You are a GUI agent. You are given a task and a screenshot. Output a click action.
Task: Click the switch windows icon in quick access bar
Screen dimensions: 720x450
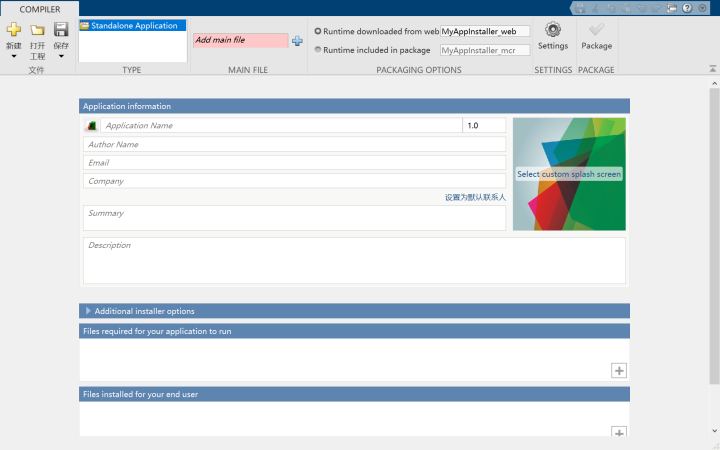tap(672, 8)
